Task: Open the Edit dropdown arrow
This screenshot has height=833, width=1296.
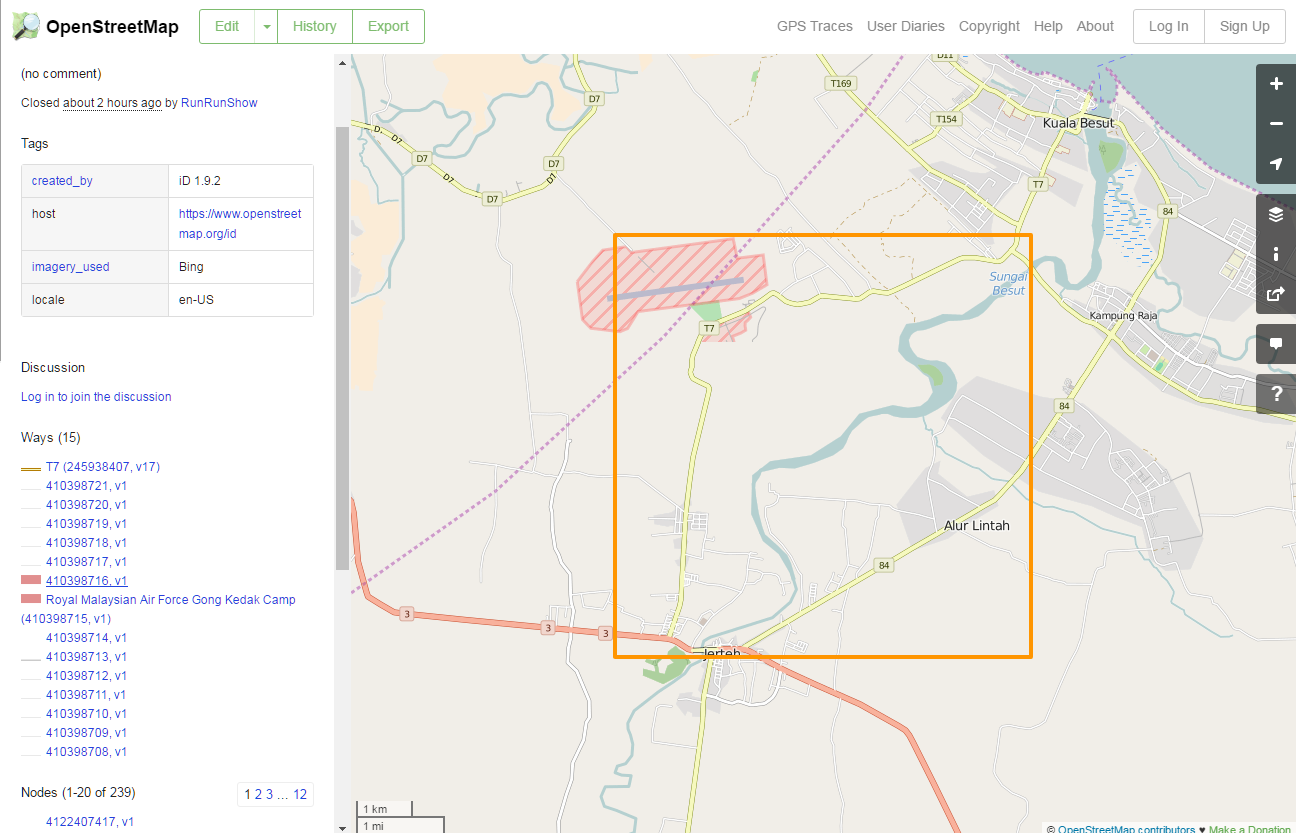Action: pos(266,27)
